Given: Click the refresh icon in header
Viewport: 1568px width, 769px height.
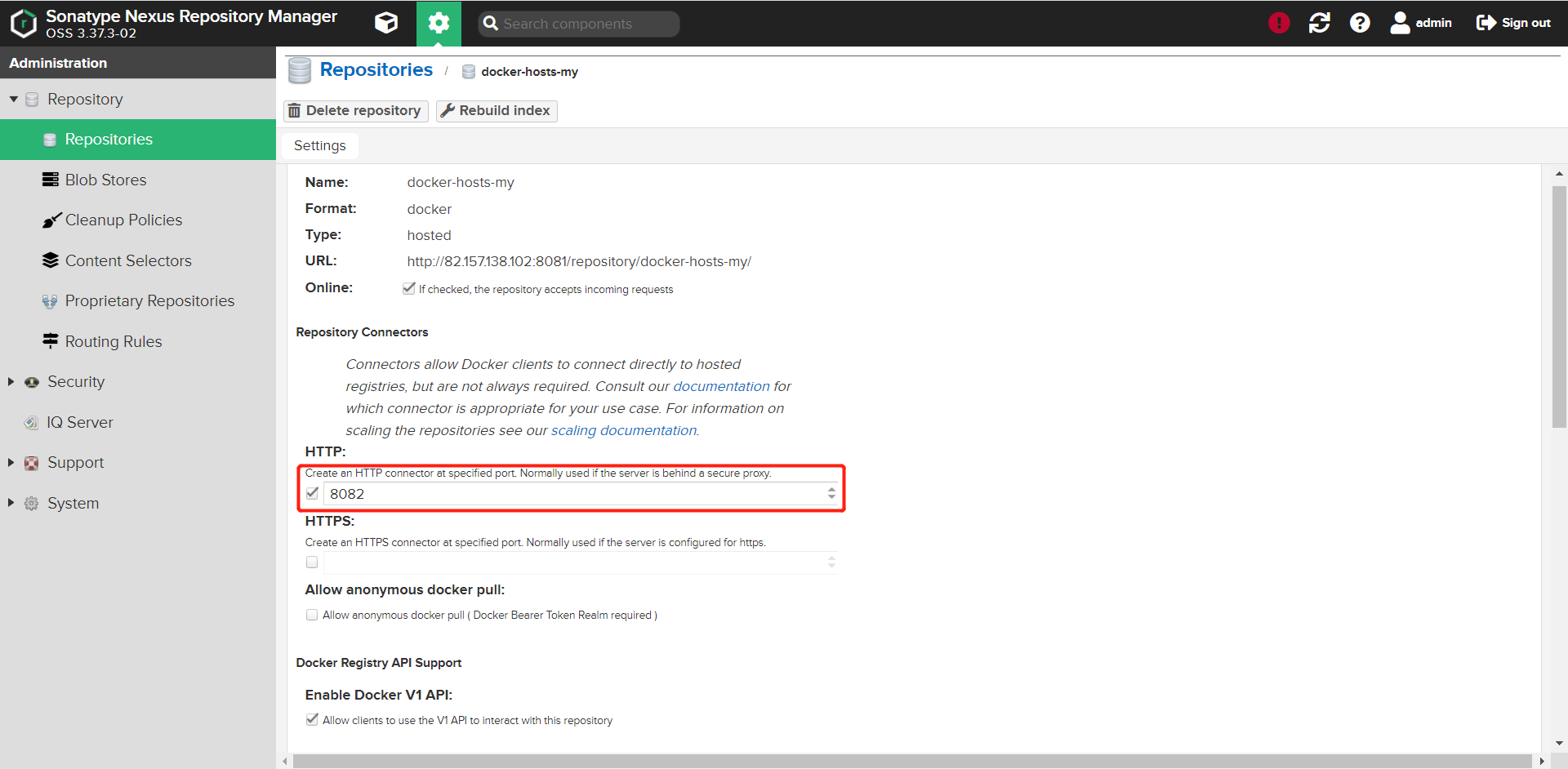Looking at the screenshot, I should [1320, 23].
